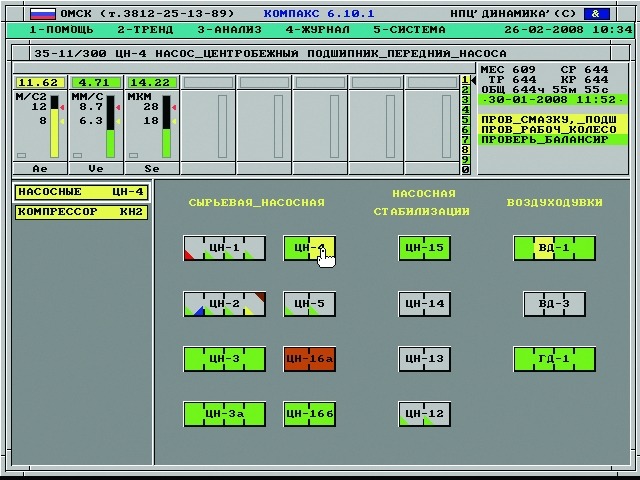Select pump ЦН-14 unit
Viewport: 640px width, 480px height.
pos(424,304)
